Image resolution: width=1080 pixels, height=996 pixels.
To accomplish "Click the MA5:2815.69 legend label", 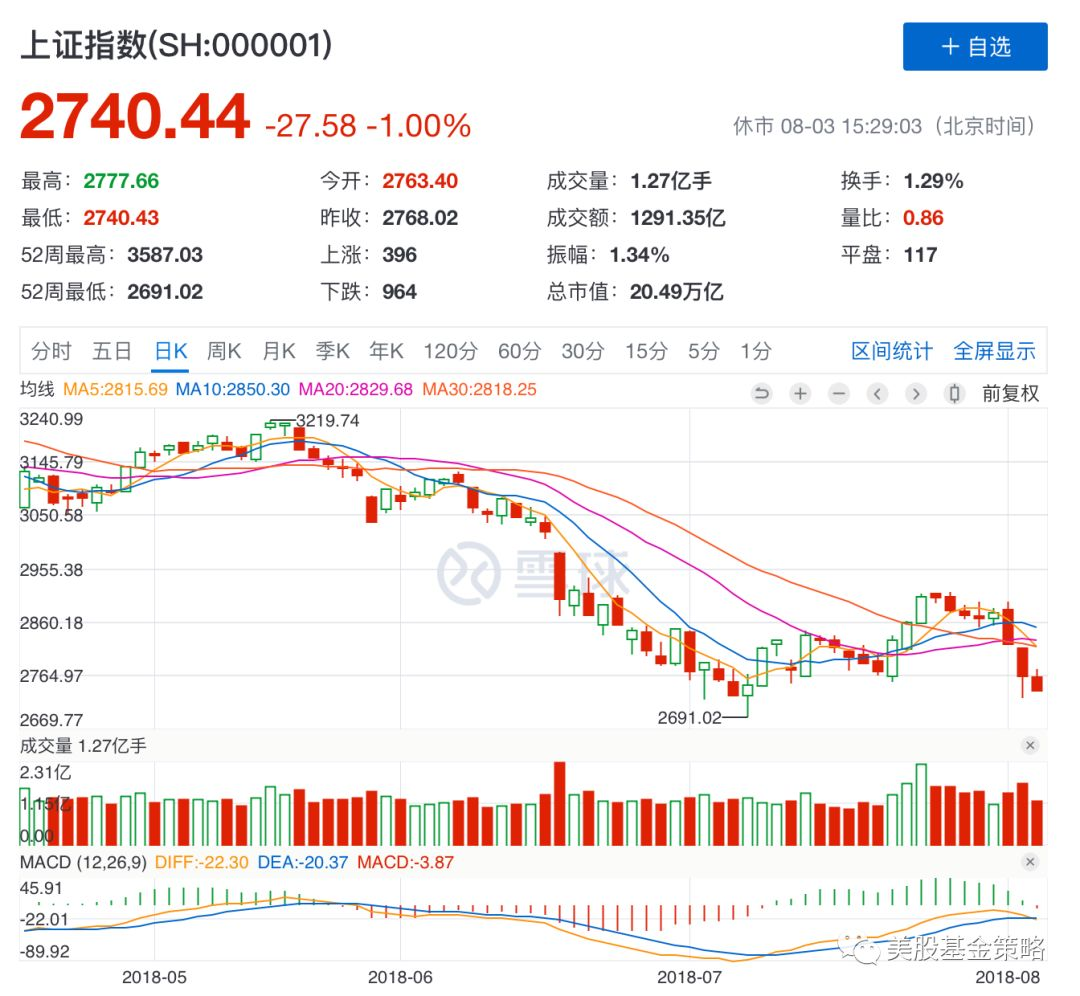I will 115,389.
